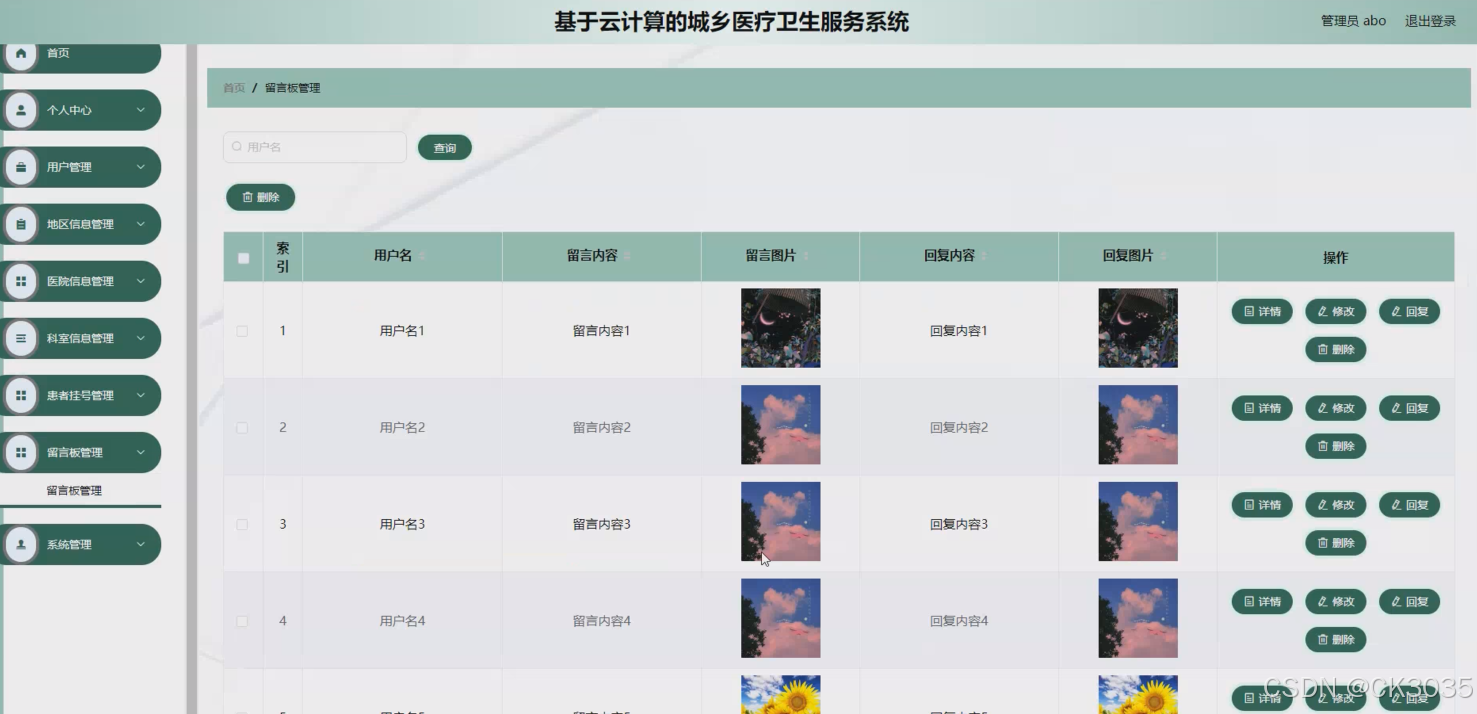Viewport: 1477px width, 714px height.
Task: Click the grid icon beside 留言板管理 menu
Action: [21, 452]
